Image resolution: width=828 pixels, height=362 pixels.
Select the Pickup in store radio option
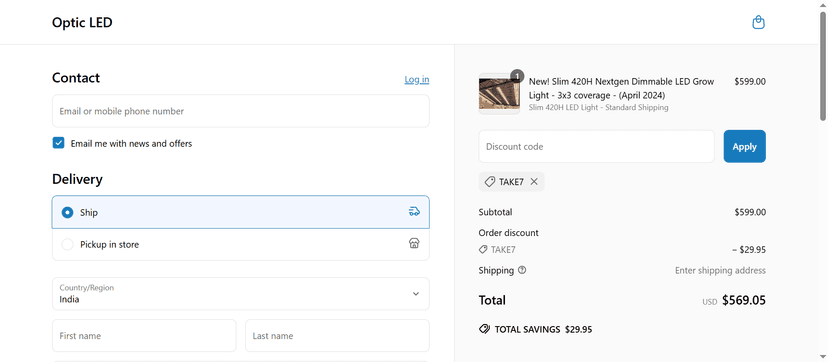pyautogui.click(x=67, y=244)
